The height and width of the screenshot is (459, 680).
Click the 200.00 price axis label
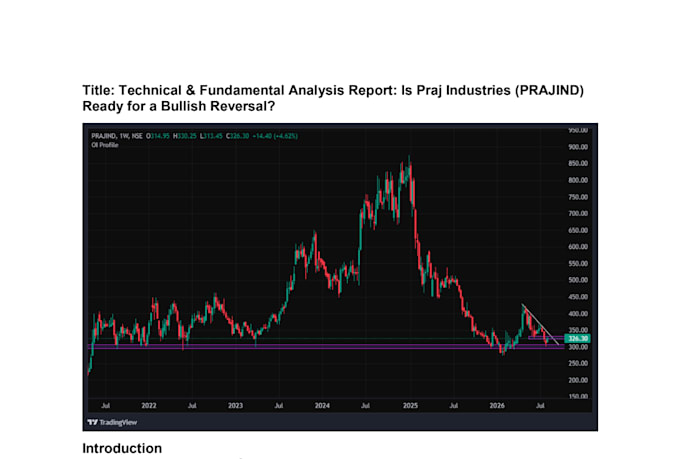[x=578, y=380]
